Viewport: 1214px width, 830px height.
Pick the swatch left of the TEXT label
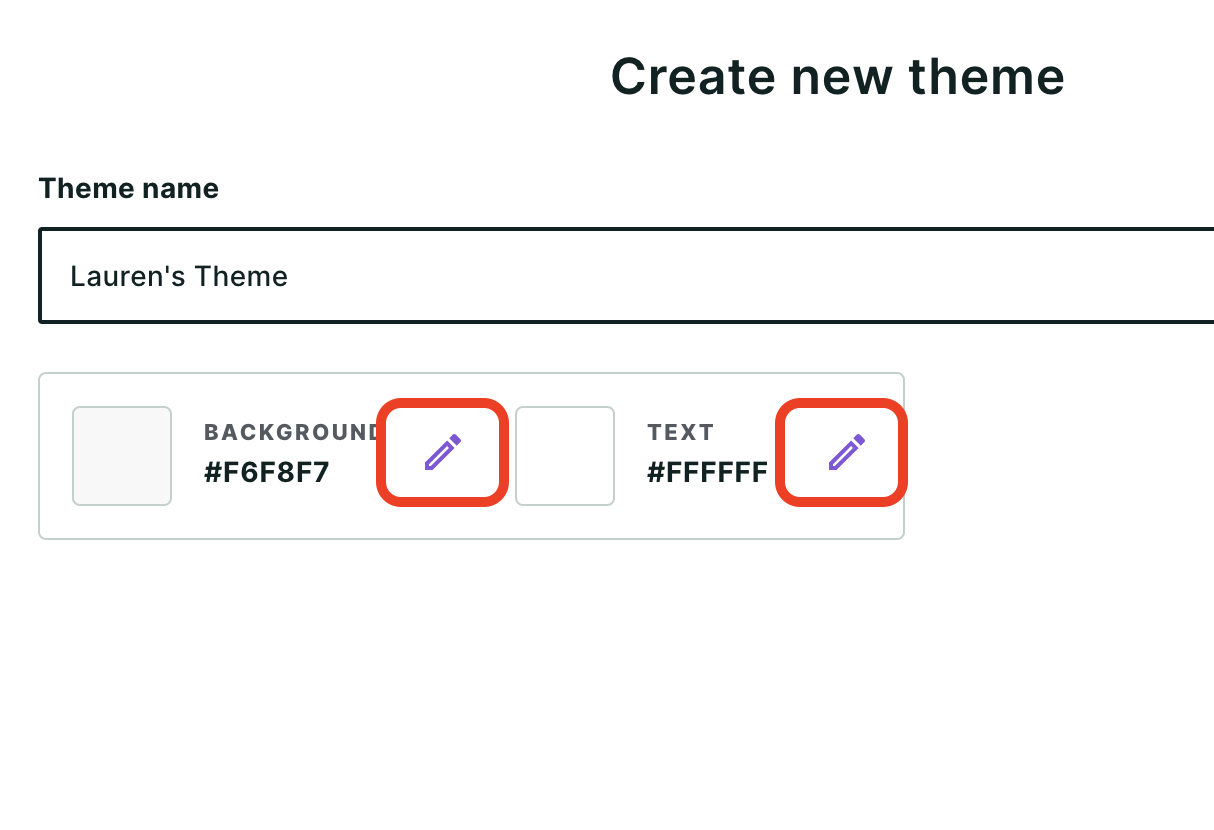pyautogui.click(x=565, y=455)
